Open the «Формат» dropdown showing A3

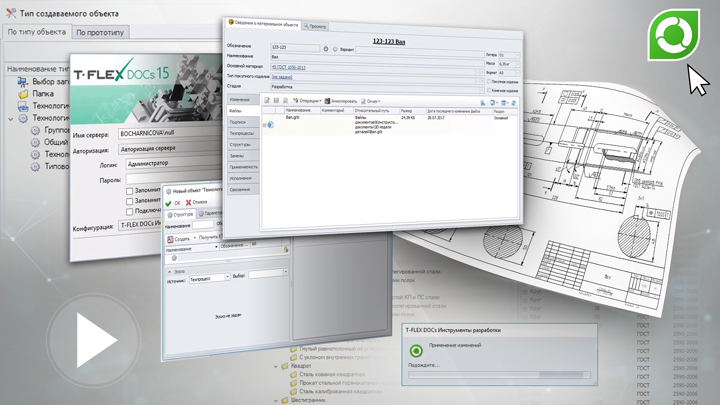tap(509, 73)
